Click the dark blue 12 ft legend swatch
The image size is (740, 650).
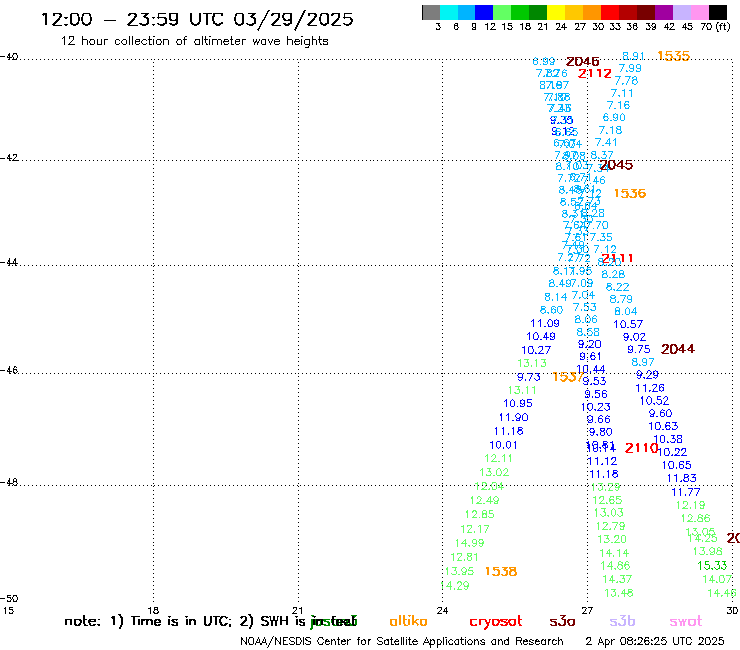(484, 12)
